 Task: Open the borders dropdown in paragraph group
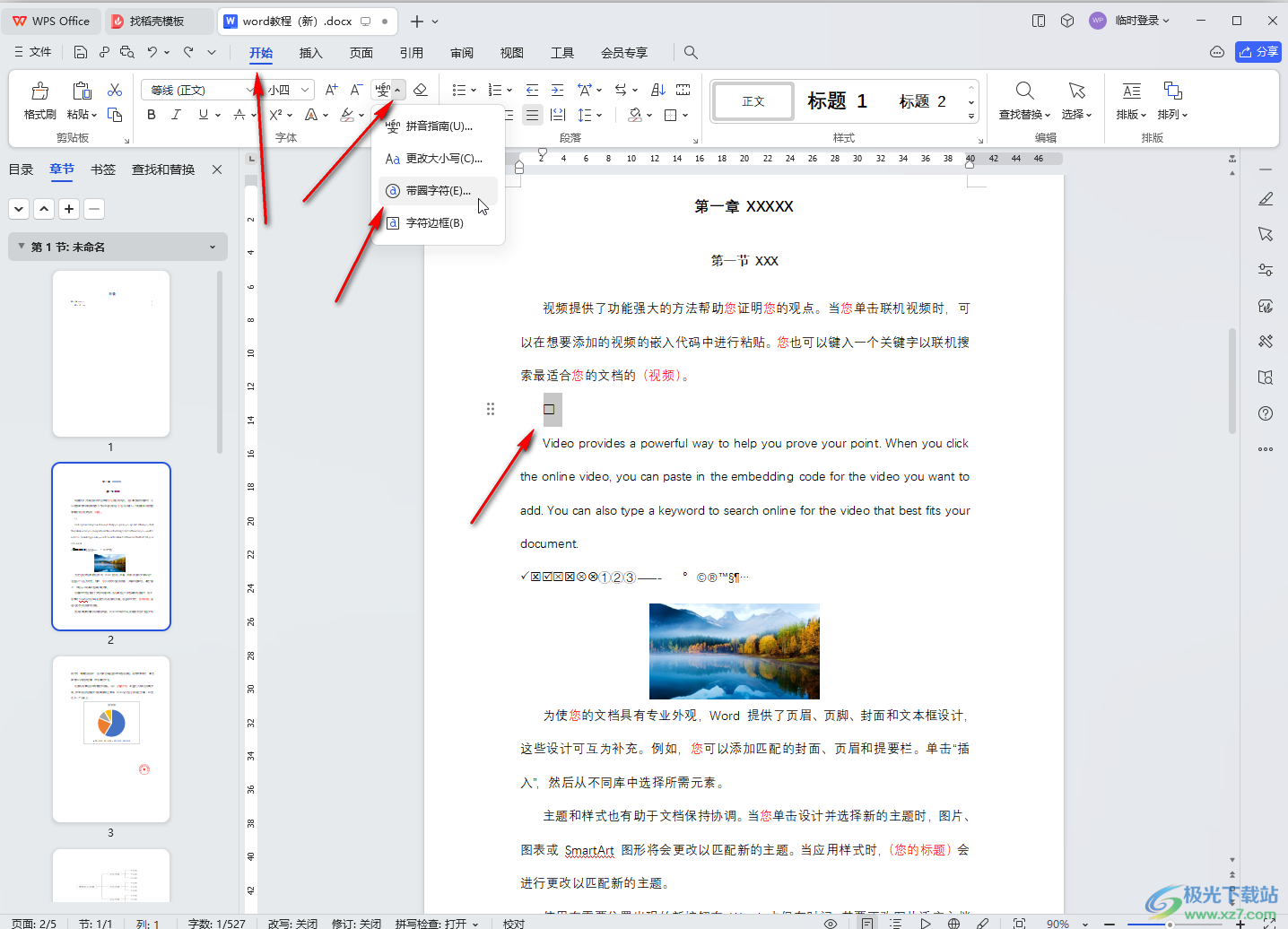684,115
